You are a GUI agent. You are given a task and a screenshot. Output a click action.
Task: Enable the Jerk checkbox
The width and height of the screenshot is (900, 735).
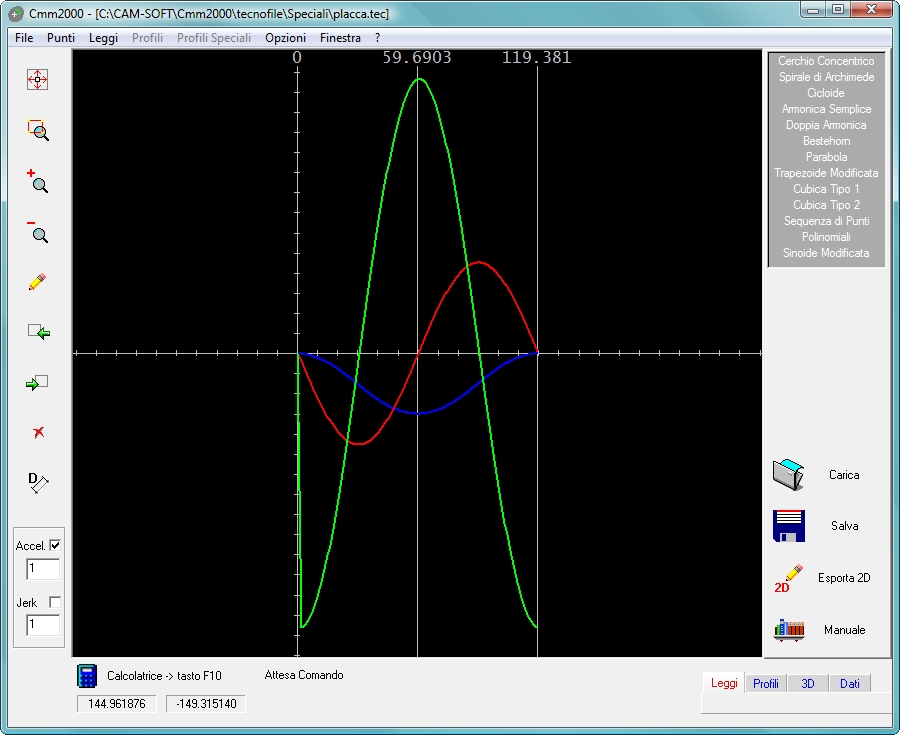55,602
